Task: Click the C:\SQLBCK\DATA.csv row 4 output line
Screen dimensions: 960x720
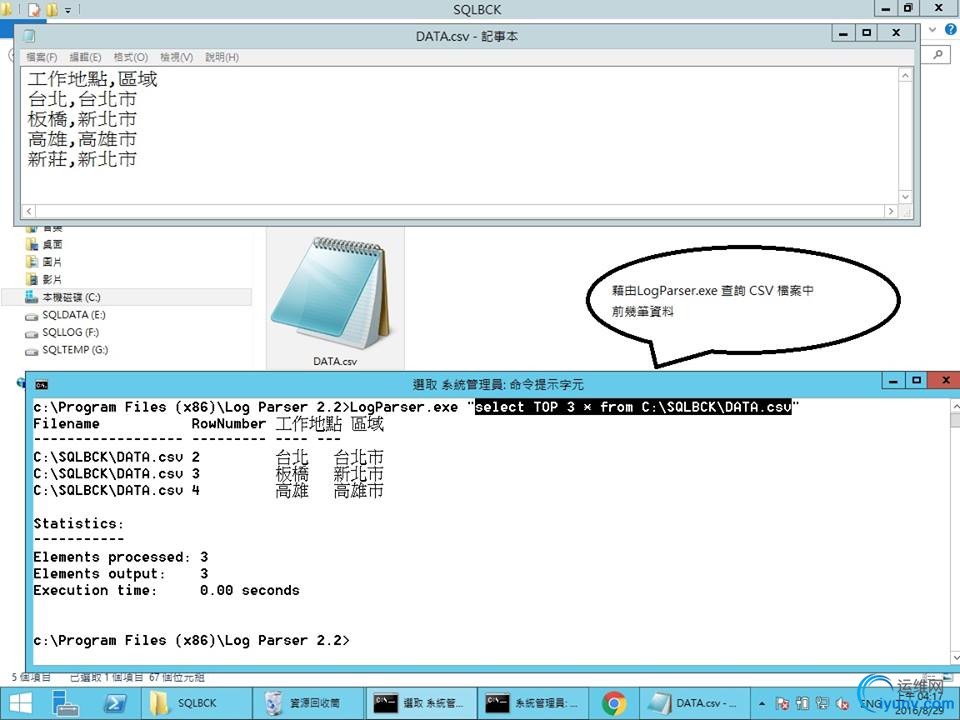Action: 208,490
